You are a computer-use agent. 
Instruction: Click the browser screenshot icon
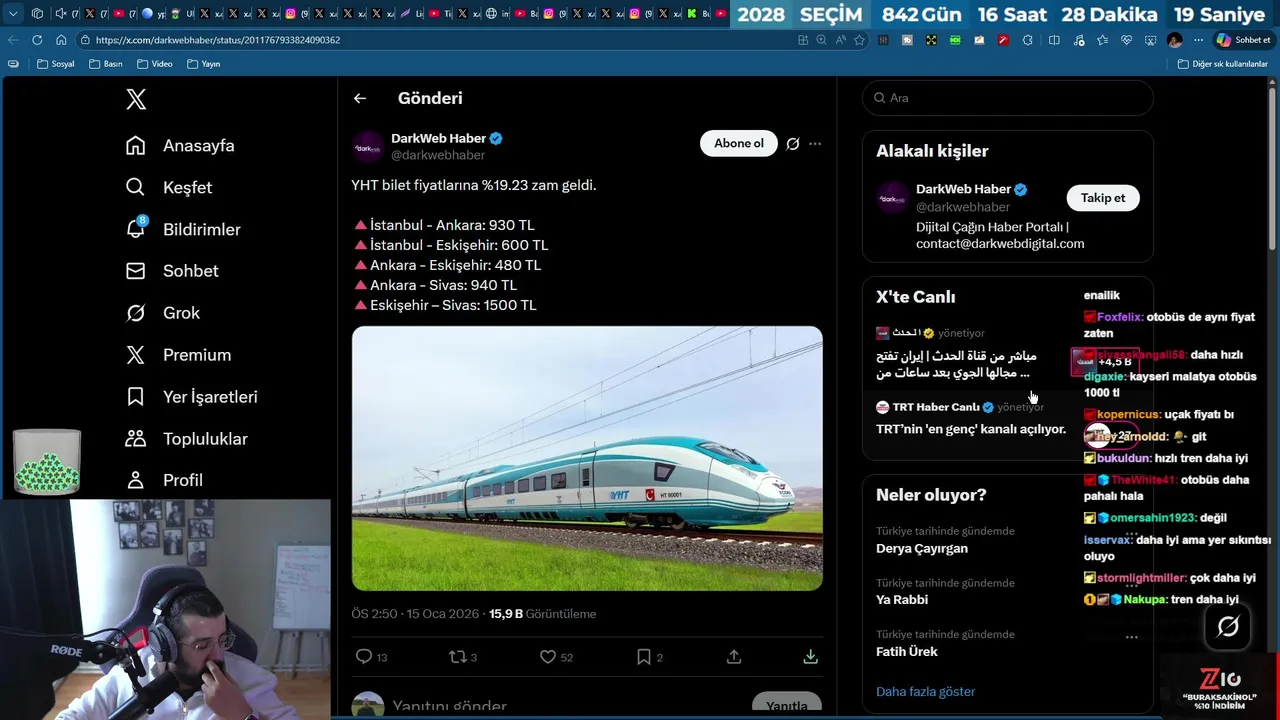pos(1150,40)
